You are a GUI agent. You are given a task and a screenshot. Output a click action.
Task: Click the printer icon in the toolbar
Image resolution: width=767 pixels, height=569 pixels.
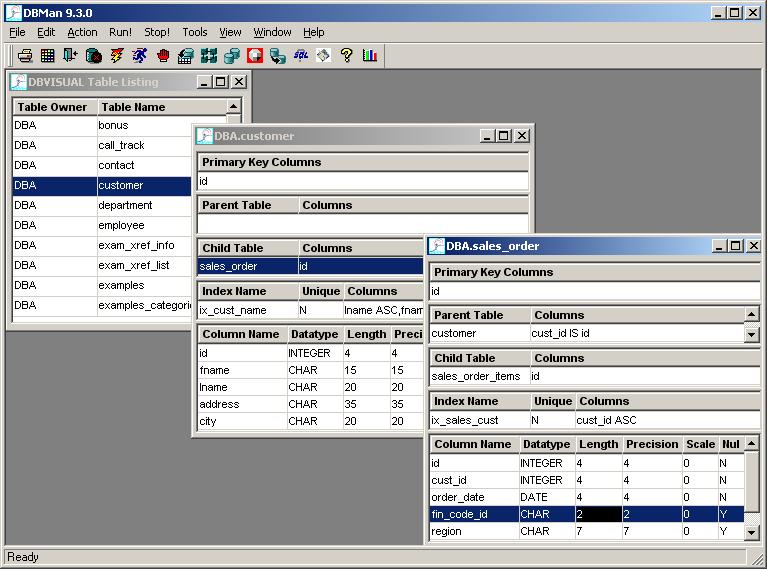(x=25, y=56)
